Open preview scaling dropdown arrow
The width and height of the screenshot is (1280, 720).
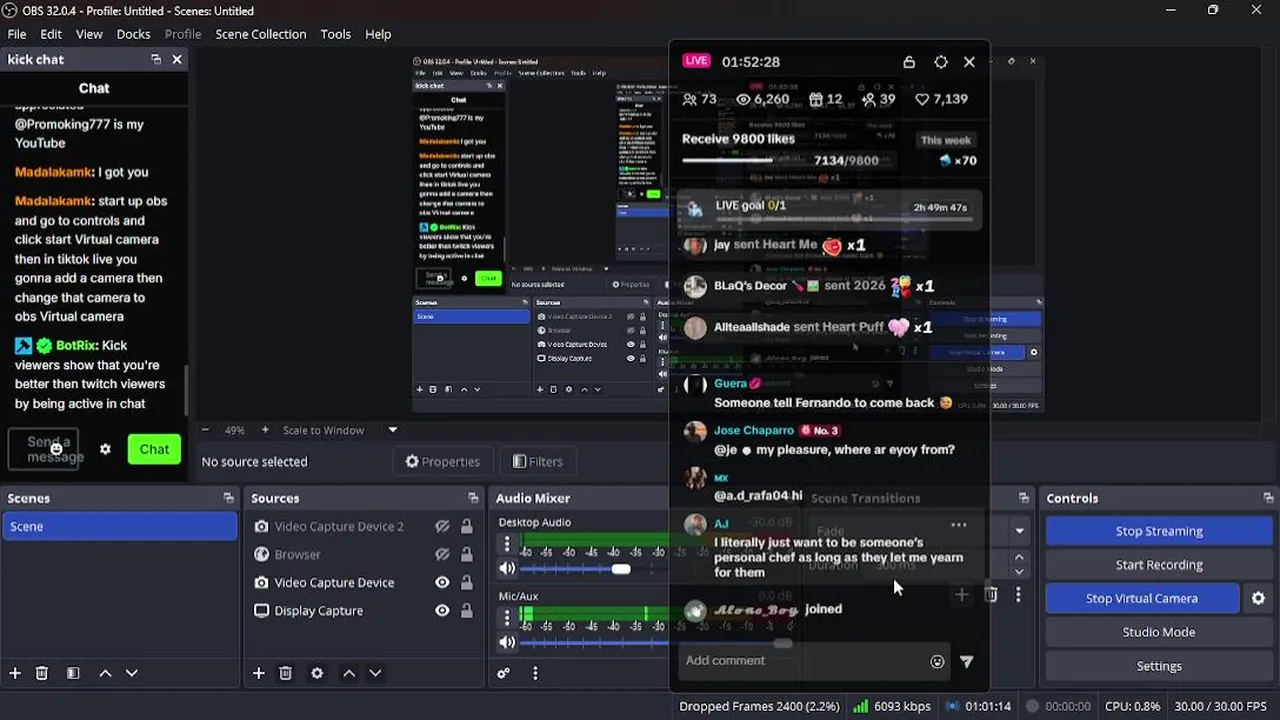(x=393, y=430)
